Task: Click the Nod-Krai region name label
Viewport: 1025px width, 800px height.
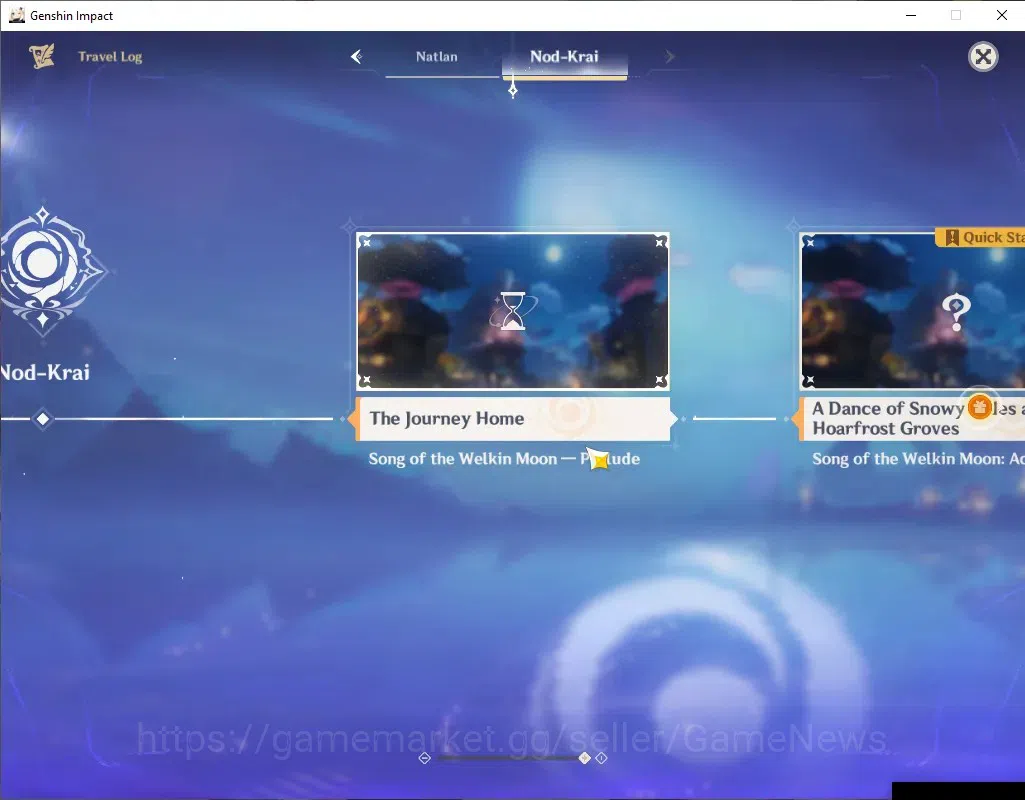Action: (45, 373)
